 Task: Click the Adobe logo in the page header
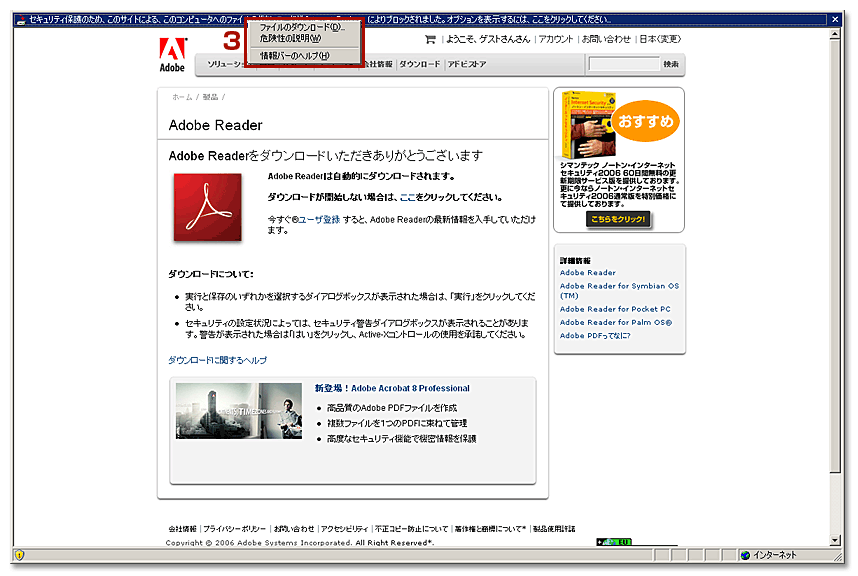172,55
